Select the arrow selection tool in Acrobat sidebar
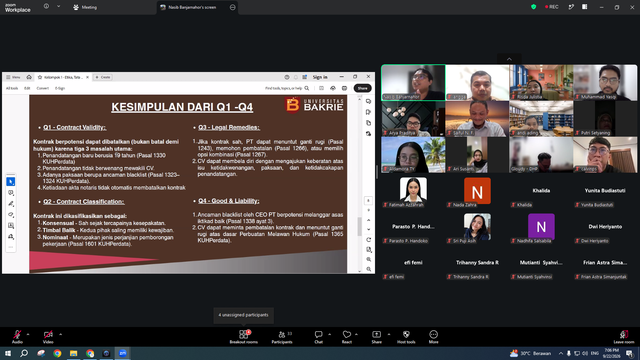 (11, 182)
